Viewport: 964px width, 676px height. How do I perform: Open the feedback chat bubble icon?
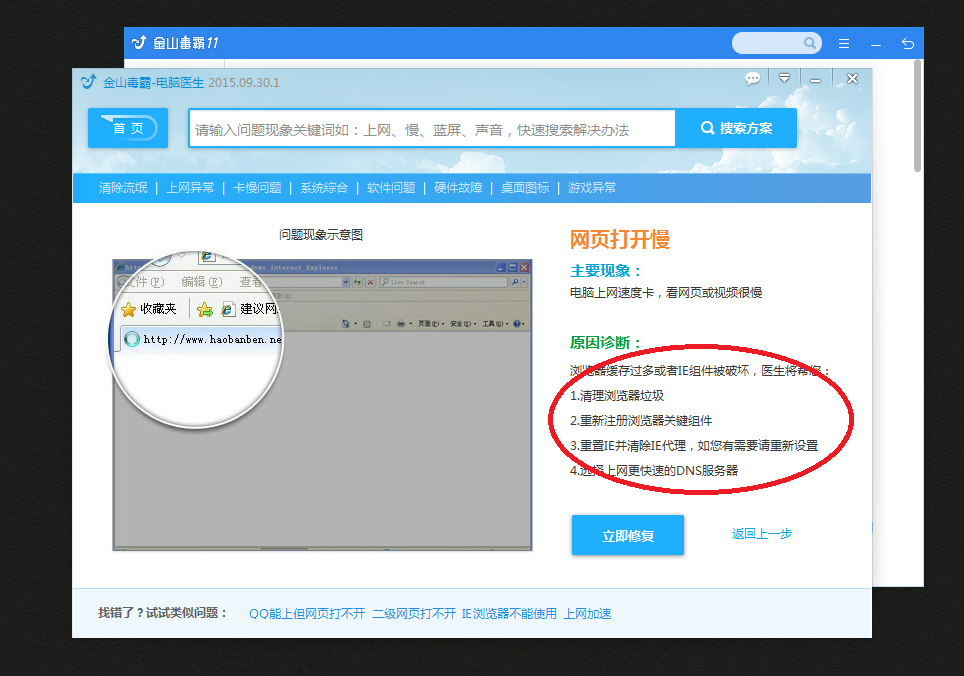coord(752,79)
